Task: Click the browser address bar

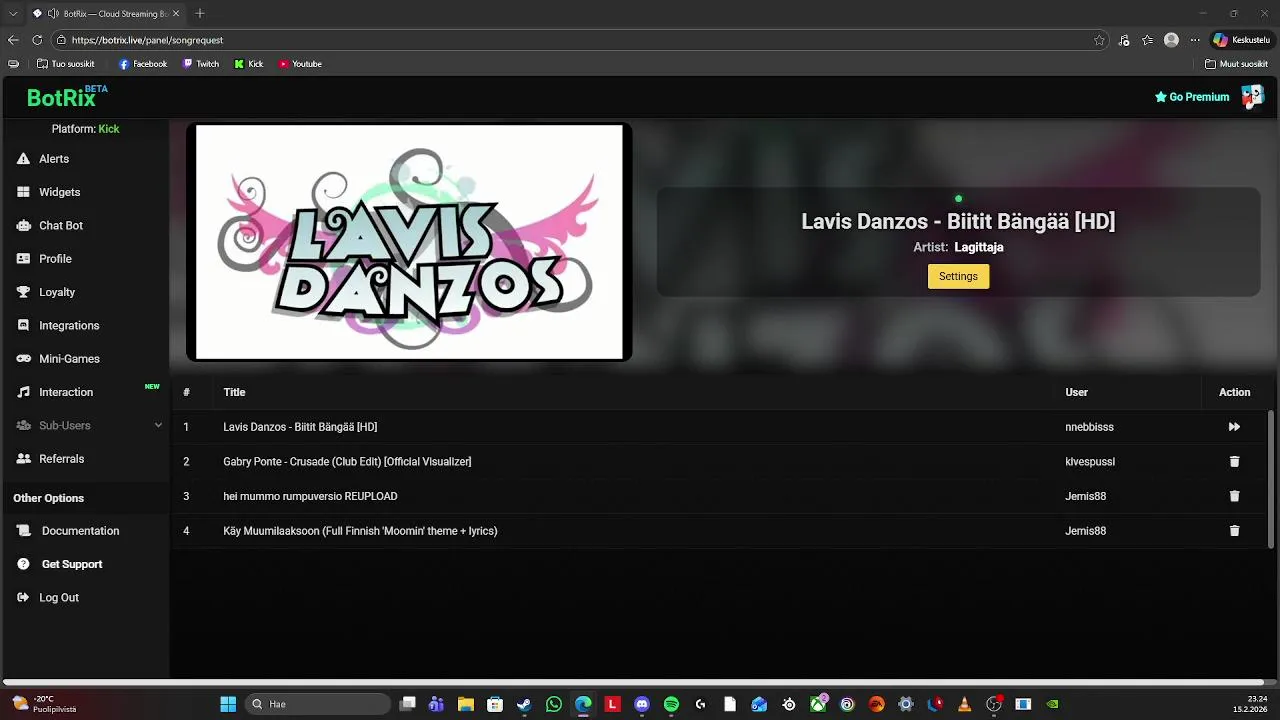Action: pyautogui.click(x=580, y=40)
